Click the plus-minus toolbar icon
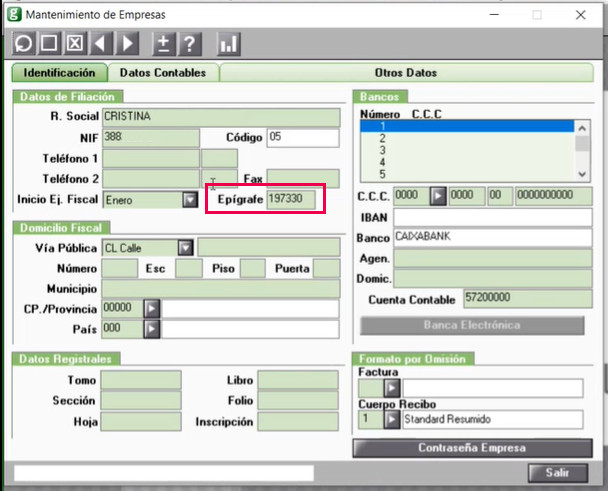 pos(164,43)
